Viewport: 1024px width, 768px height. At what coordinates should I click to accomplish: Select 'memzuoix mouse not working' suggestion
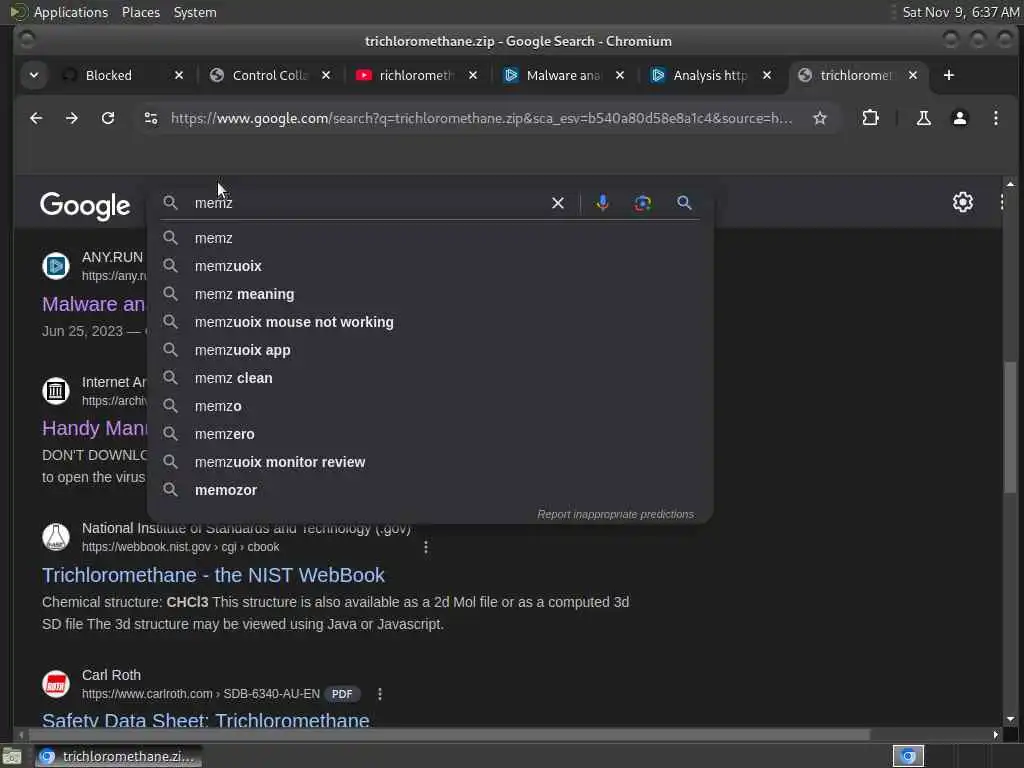point(430,323)
